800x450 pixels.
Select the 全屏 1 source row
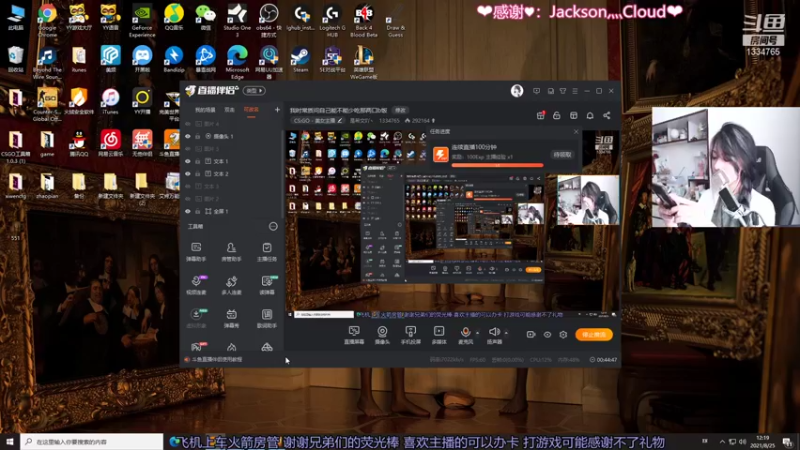[231, 211]
